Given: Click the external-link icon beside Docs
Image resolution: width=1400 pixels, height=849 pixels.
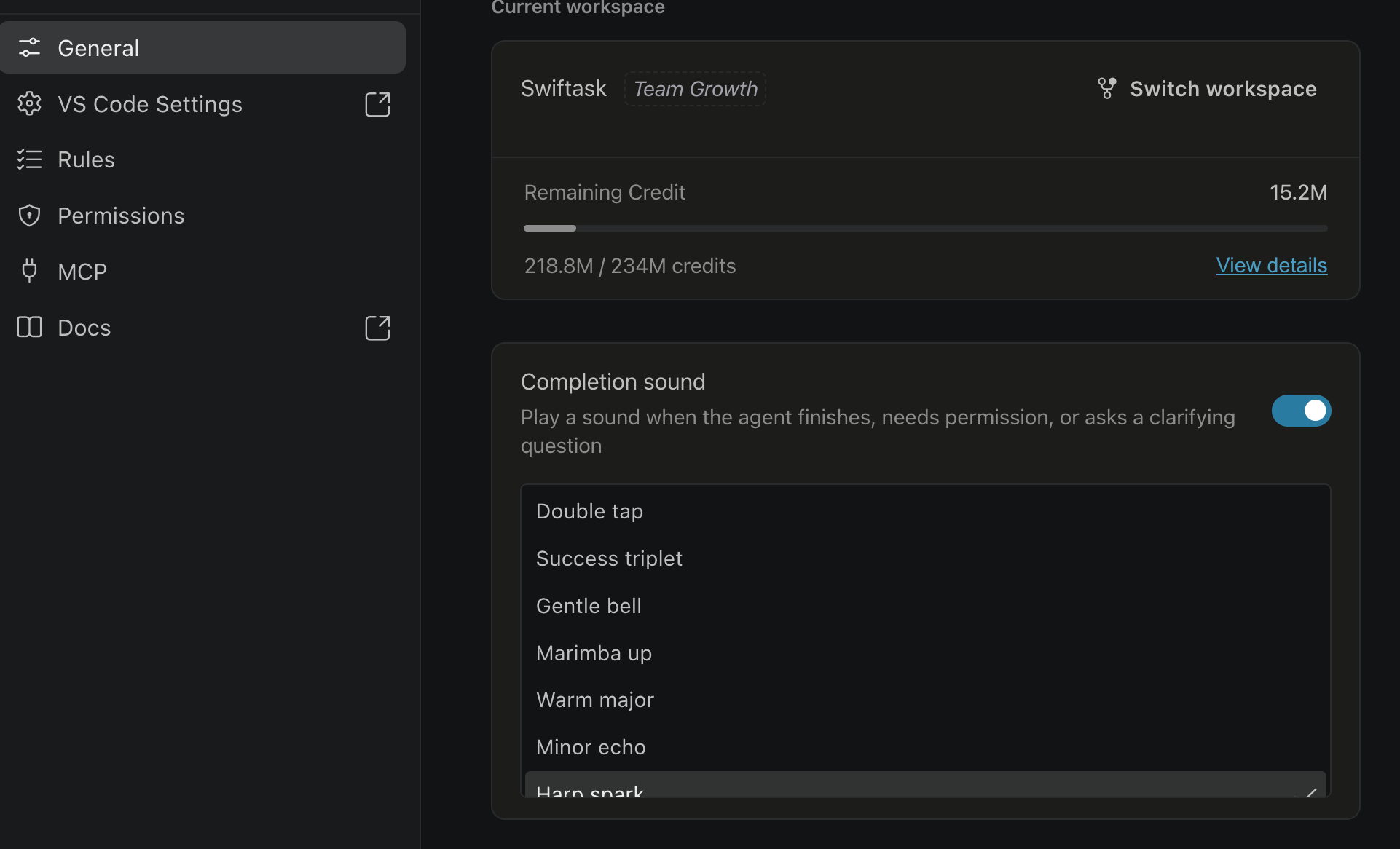Looking at the screenshot, I should click(377, 328).
